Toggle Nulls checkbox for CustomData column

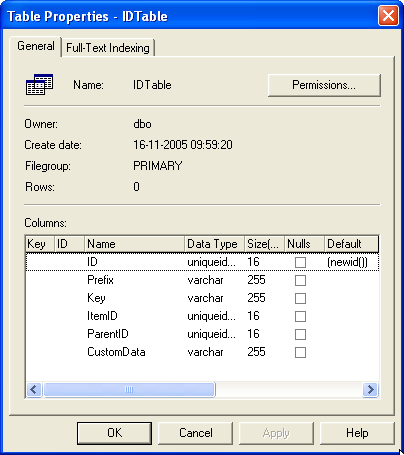click(x=300, y=352)
